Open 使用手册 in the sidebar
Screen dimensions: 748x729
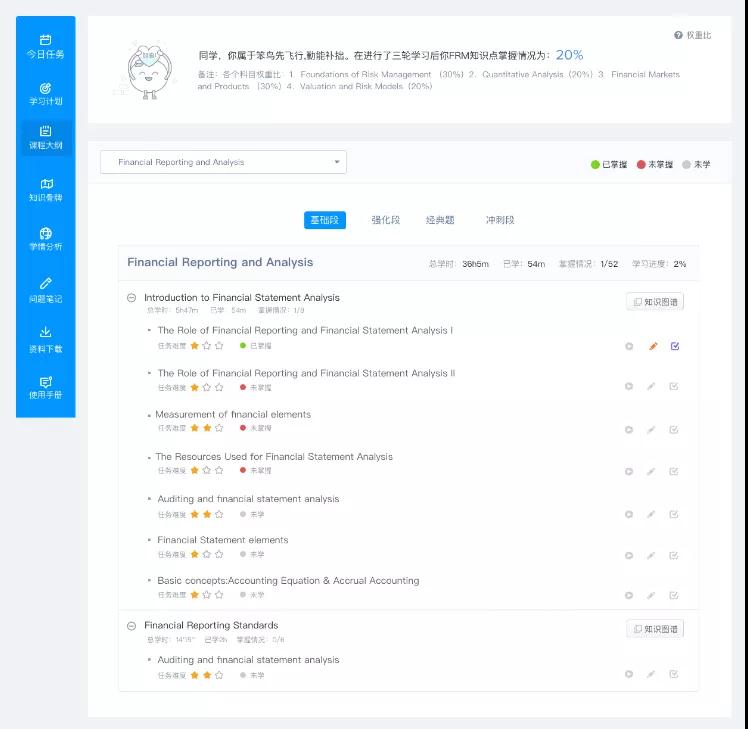[45, 388]
